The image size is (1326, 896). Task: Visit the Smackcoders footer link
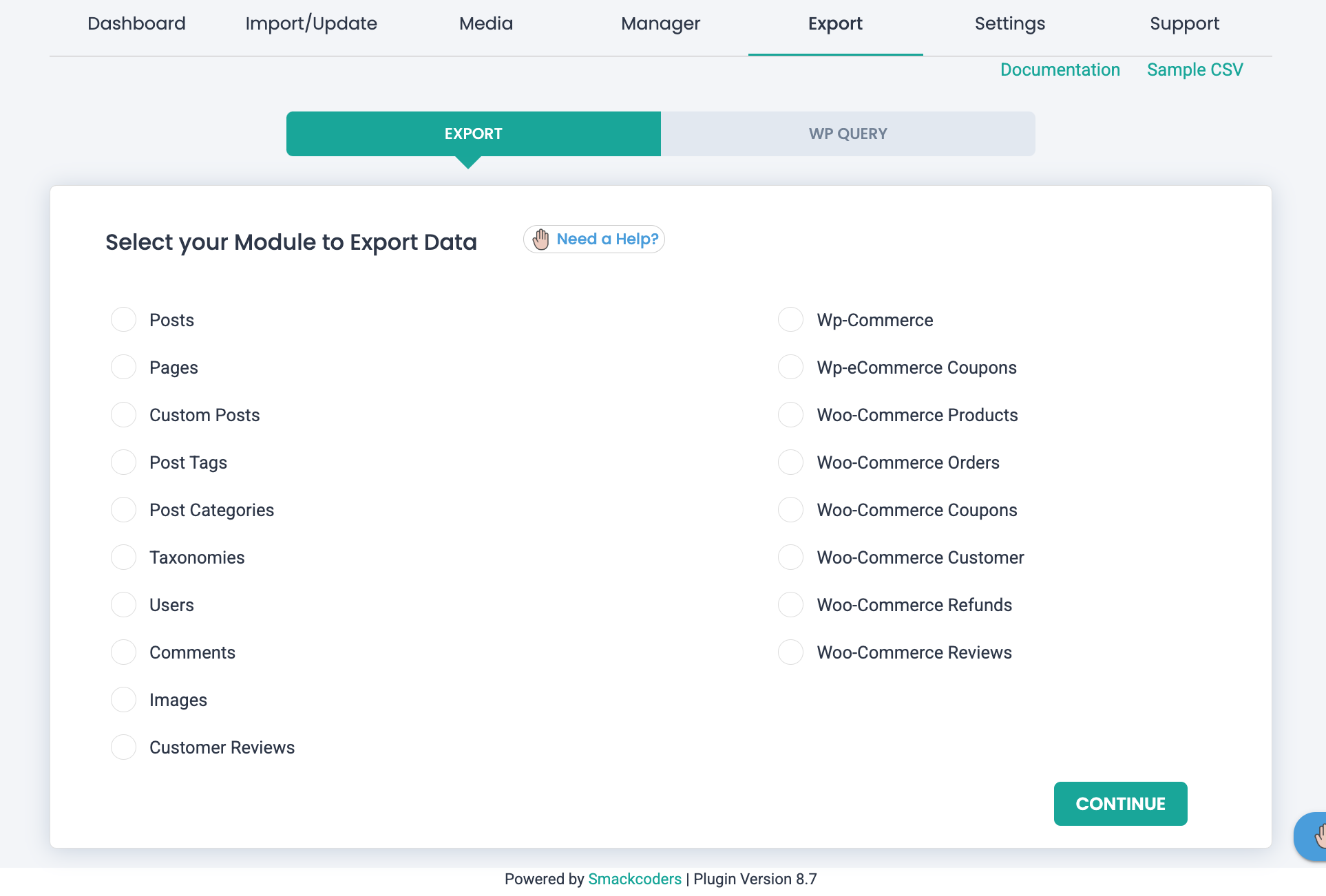[x=634, y=879]
